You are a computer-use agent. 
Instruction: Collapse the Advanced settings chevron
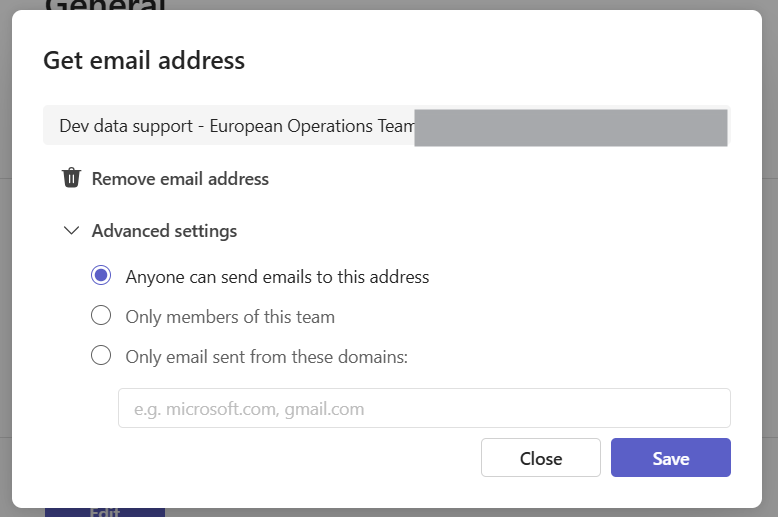click(71, 231)
